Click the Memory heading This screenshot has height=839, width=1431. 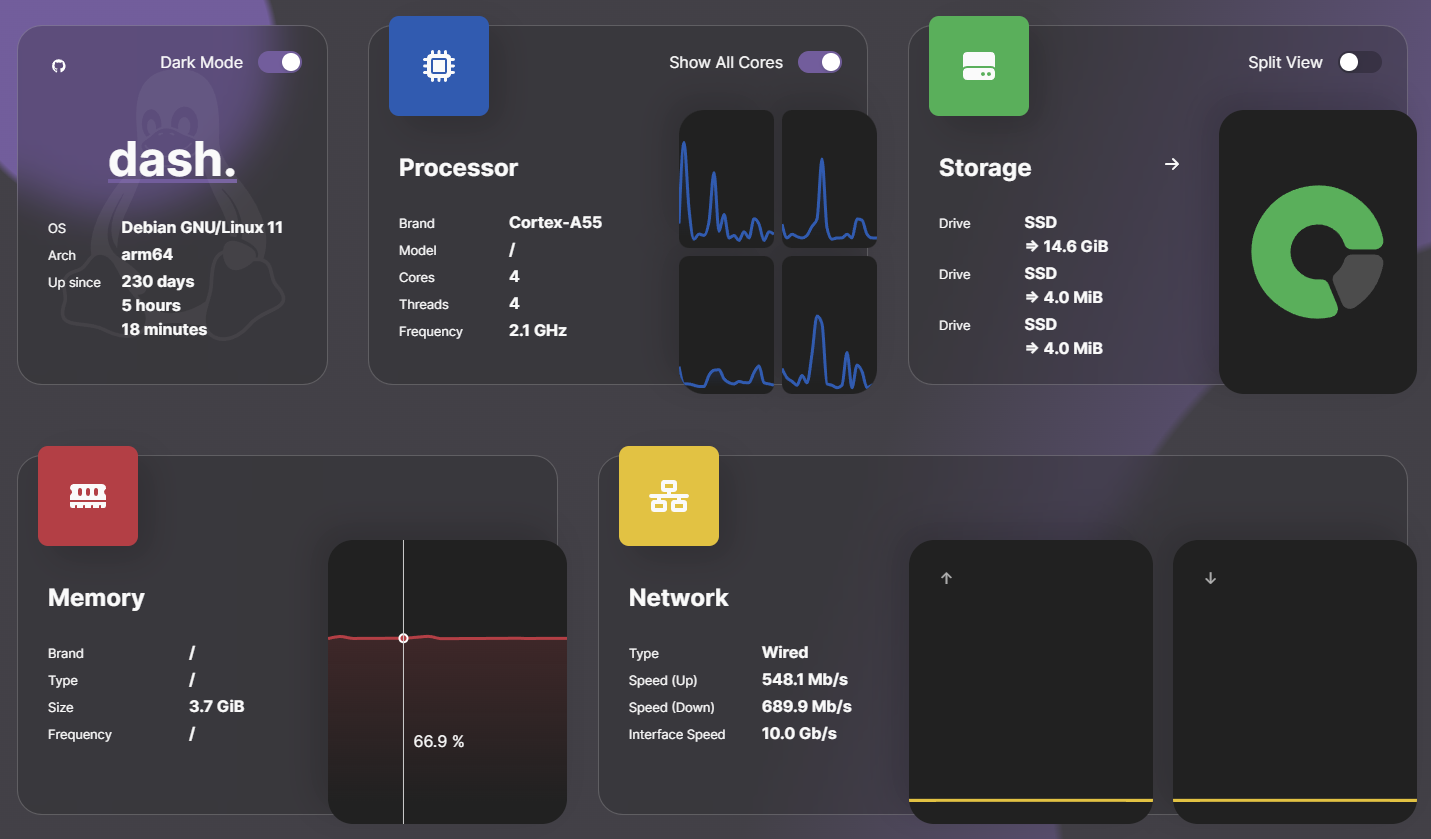click(96, 598)
